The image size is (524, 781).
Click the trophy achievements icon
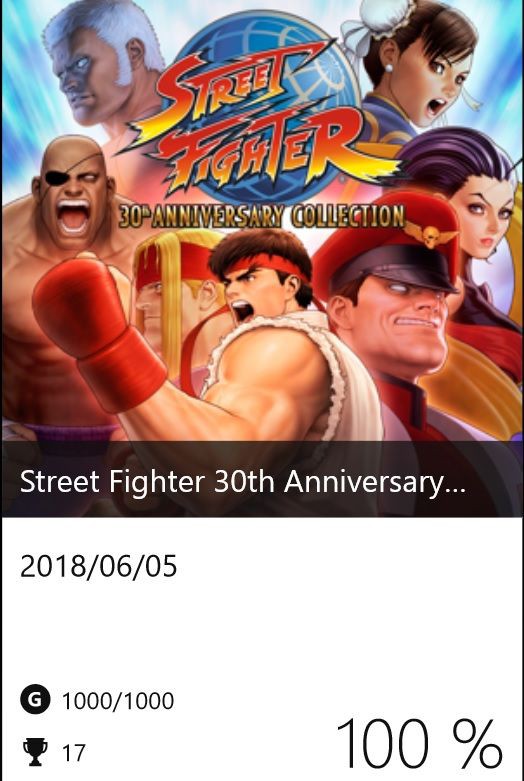(x=35, y=752)
